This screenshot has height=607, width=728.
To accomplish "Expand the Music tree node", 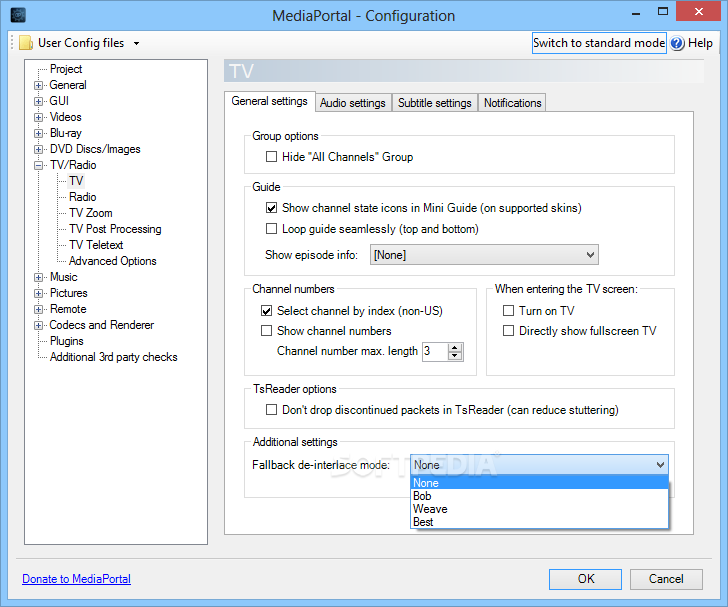I will 39,277.
